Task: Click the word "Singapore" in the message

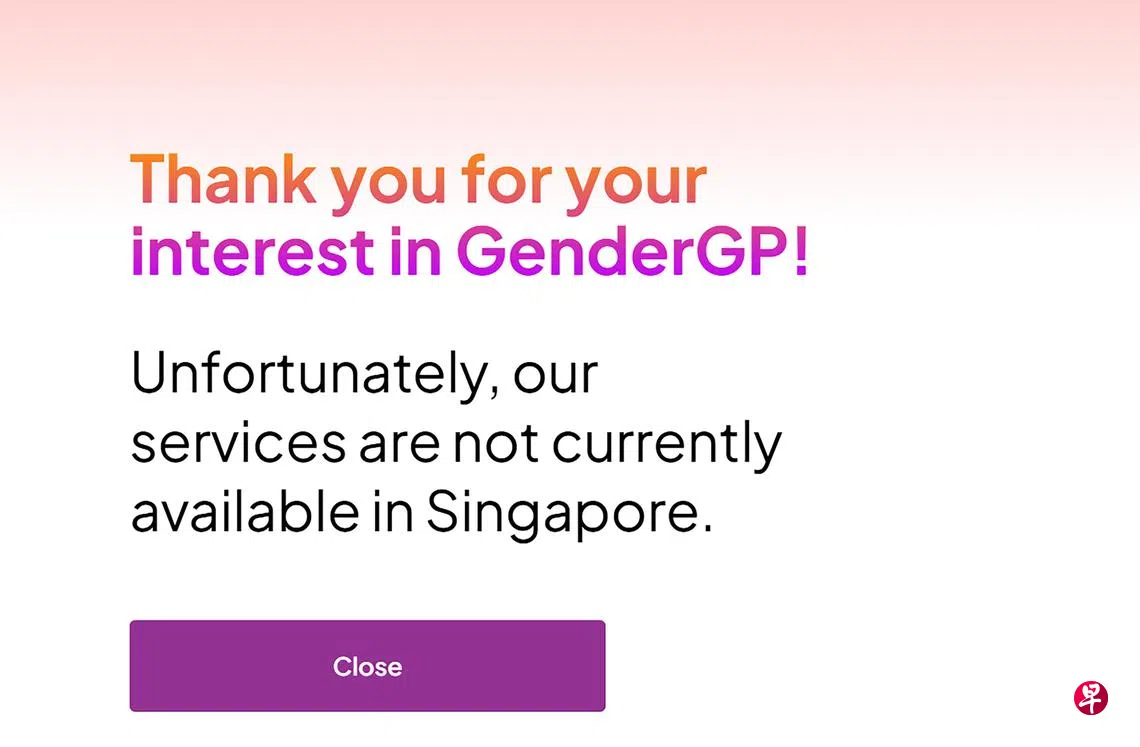Action: tap(562, 514)
